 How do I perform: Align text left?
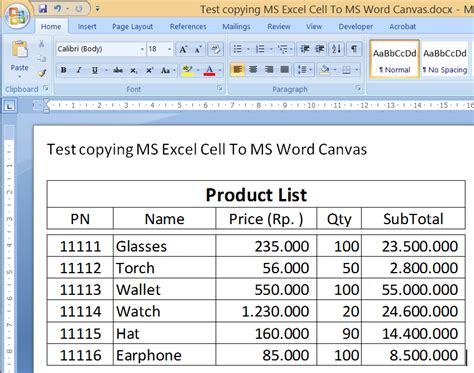(237, 70)
